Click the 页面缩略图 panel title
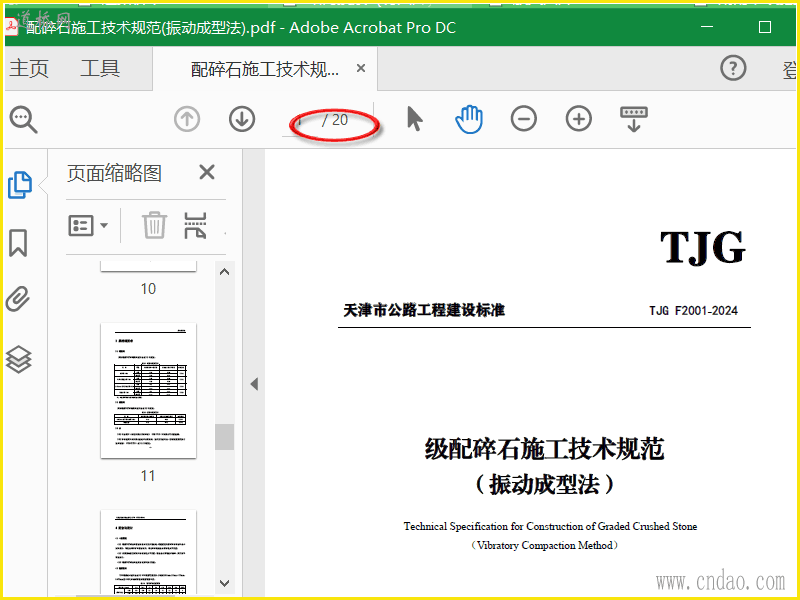This screenshot has height=600, width=800. pos(114,173)
